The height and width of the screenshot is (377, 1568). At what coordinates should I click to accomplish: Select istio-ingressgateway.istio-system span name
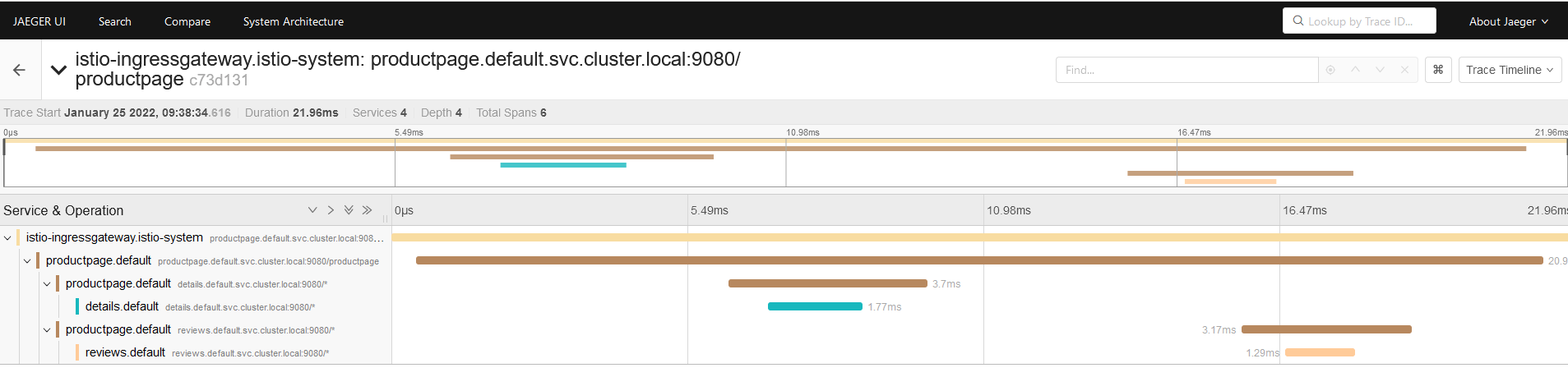click(x=114, y=237)
